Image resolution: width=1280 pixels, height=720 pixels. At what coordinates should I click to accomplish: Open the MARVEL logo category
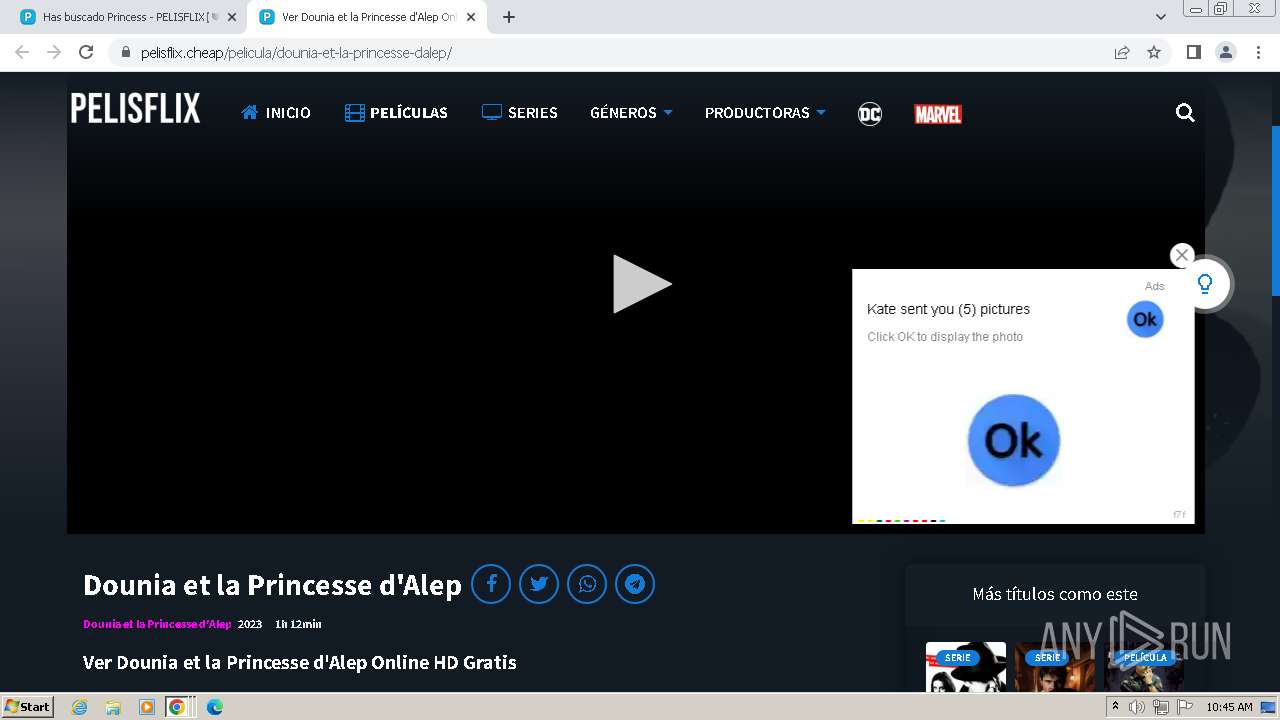[x=938, y=114]
